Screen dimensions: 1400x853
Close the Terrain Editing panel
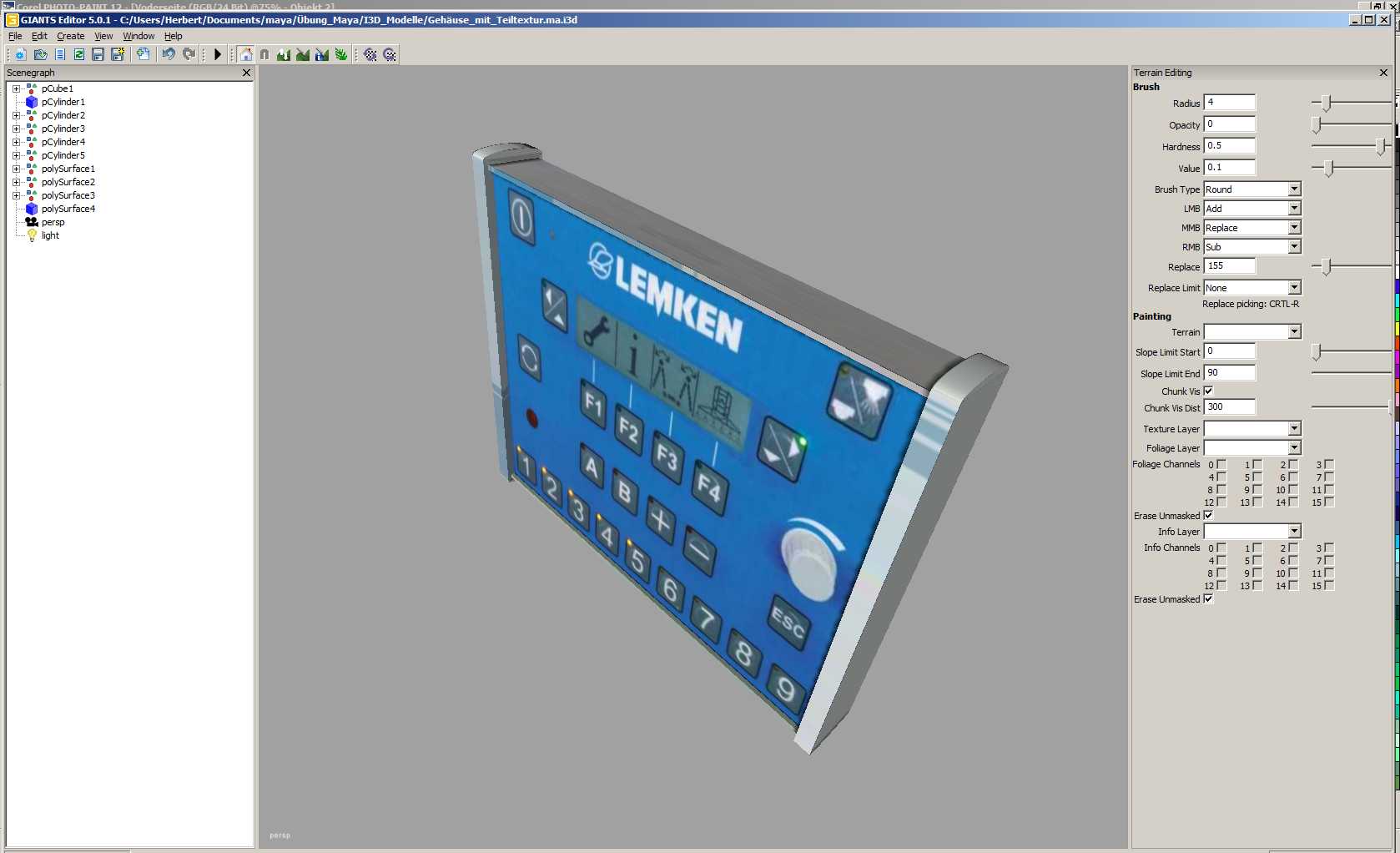click(1383, 73)
